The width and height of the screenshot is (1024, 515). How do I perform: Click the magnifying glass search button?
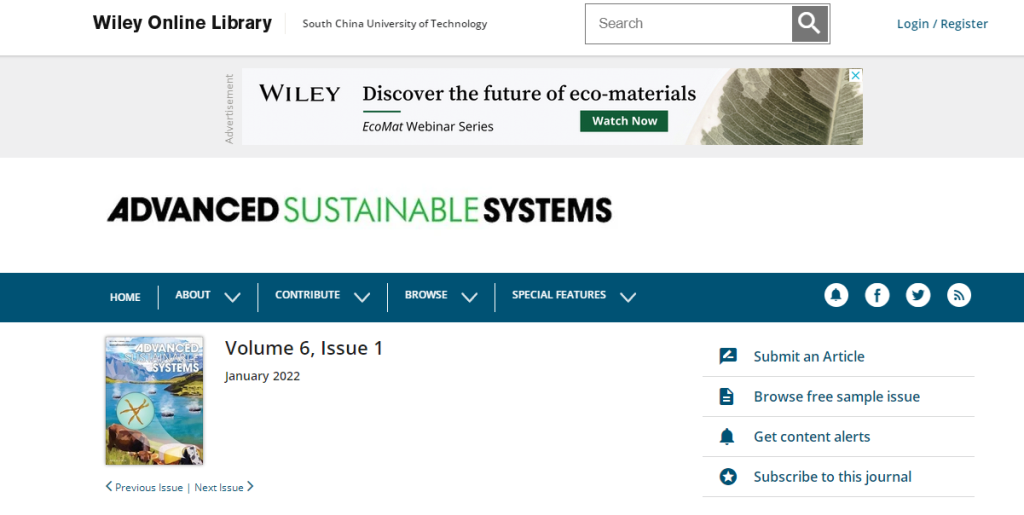[809, 24]
